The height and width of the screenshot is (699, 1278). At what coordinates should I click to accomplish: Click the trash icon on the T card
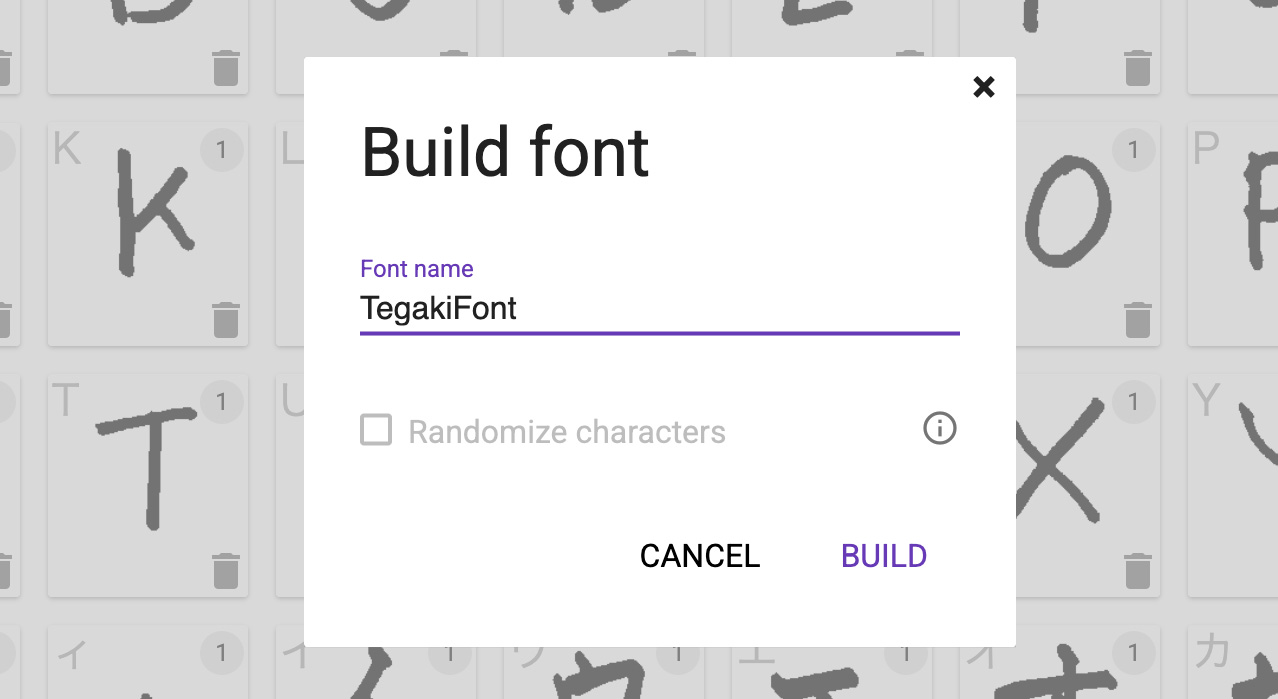(226, 571)
